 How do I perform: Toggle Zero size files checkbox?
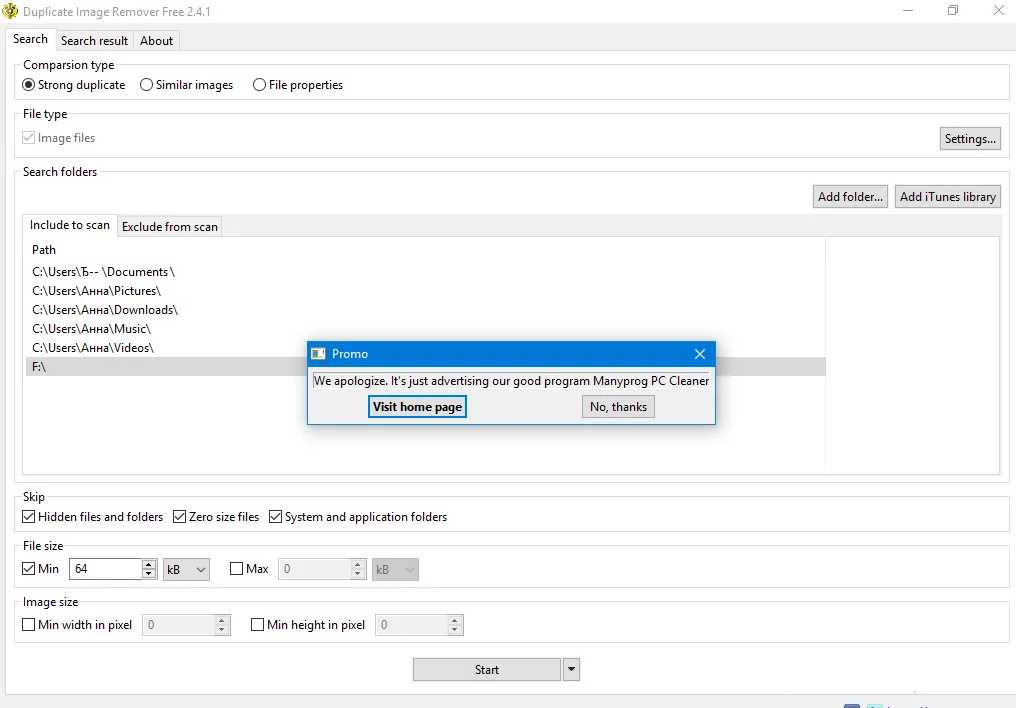(x=180, y=517)
